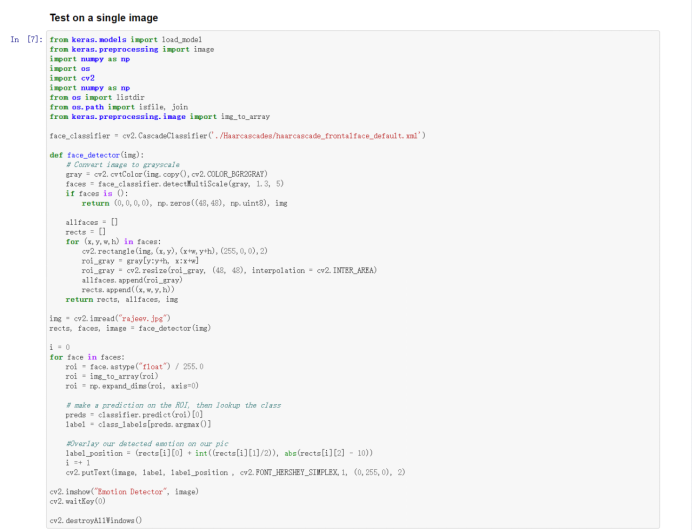Viewport: 692px width, 530px height.
Task: Click the label_position assignment line
Action: (x=219, y=453)
